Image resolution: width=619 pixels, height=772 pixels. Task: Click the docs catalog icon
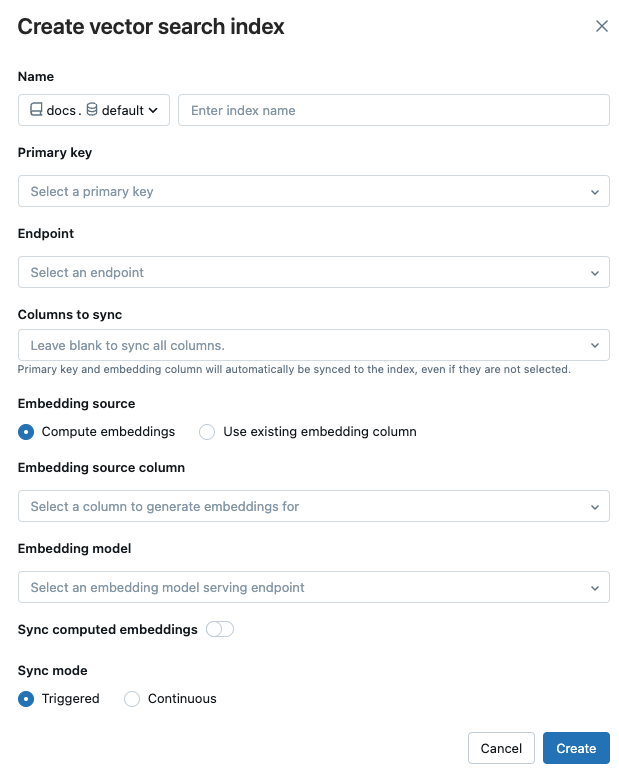36,110
